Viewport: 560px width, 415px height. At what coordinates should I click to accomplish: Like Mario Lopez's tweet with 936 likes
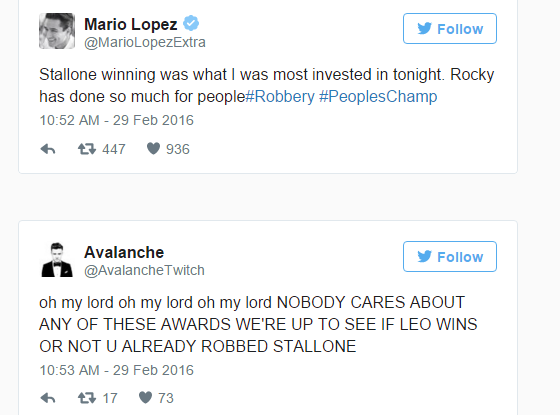pyautogui.click(x=154, y=149)
